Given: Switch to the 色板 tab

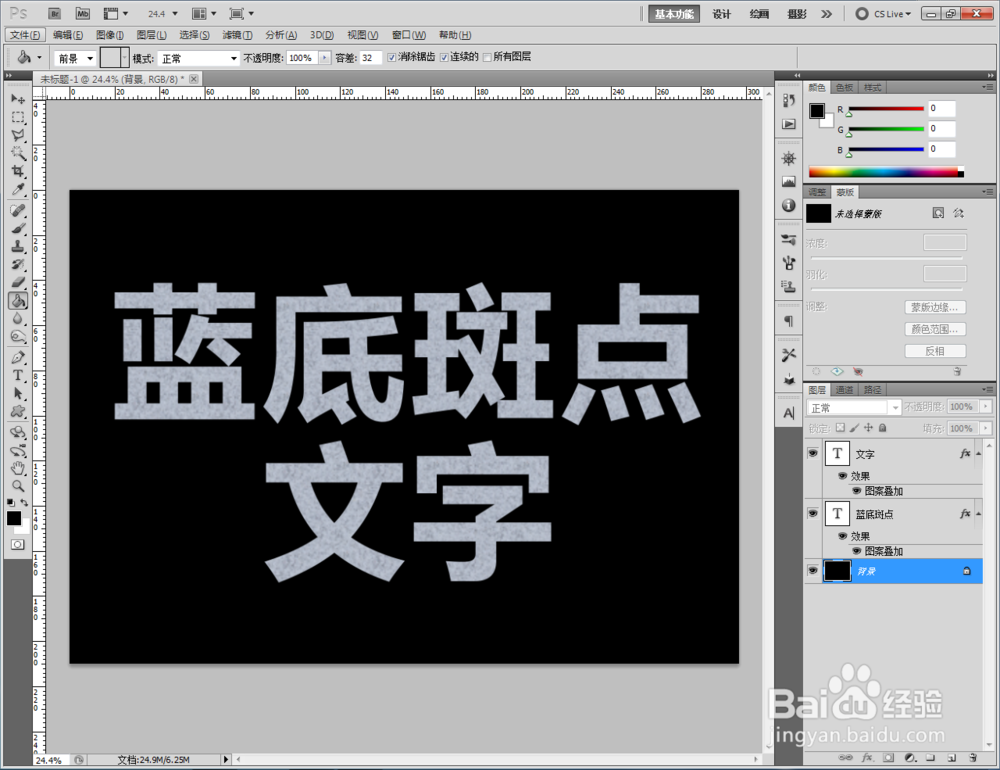Looking at the screenshot, I should (844, 87).
